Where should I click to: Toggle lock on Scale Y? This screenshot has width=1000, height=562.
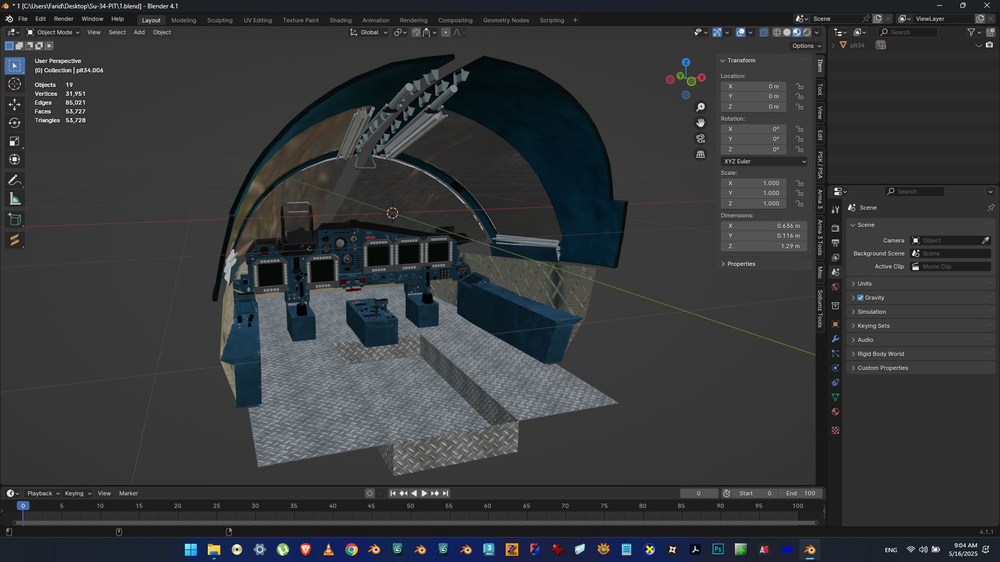point(799,193)
